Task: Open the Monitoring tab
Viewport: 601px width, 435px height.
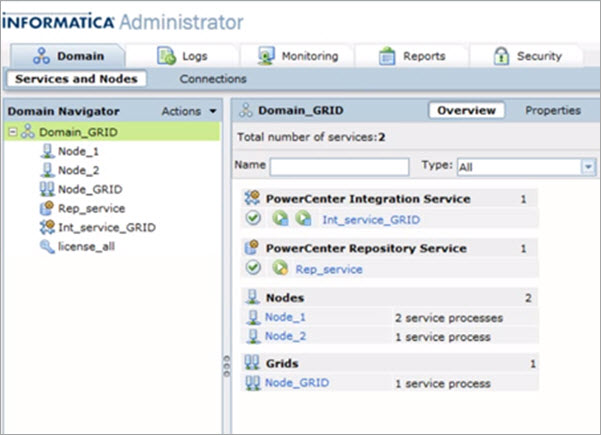Action: (297, 56)
